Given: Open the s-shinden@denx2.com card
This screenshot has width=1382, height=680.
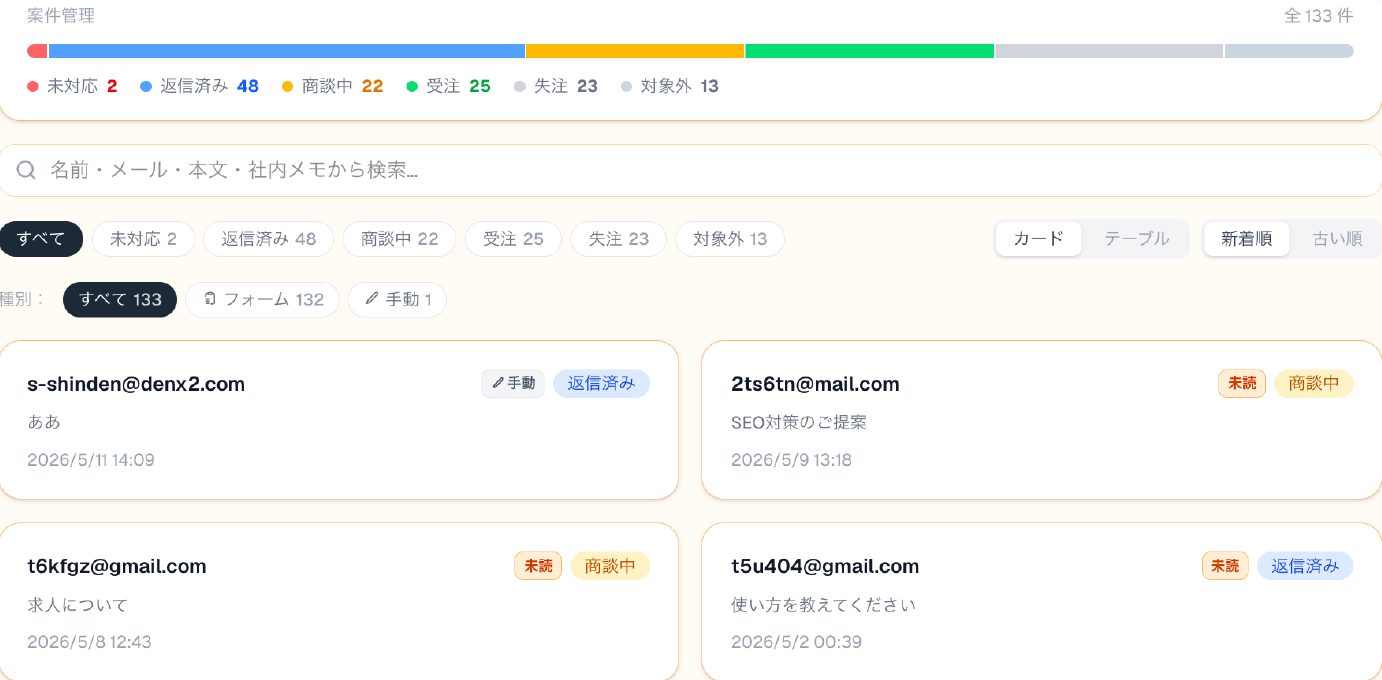Looking at the screenshot, I should pos(339,420).
